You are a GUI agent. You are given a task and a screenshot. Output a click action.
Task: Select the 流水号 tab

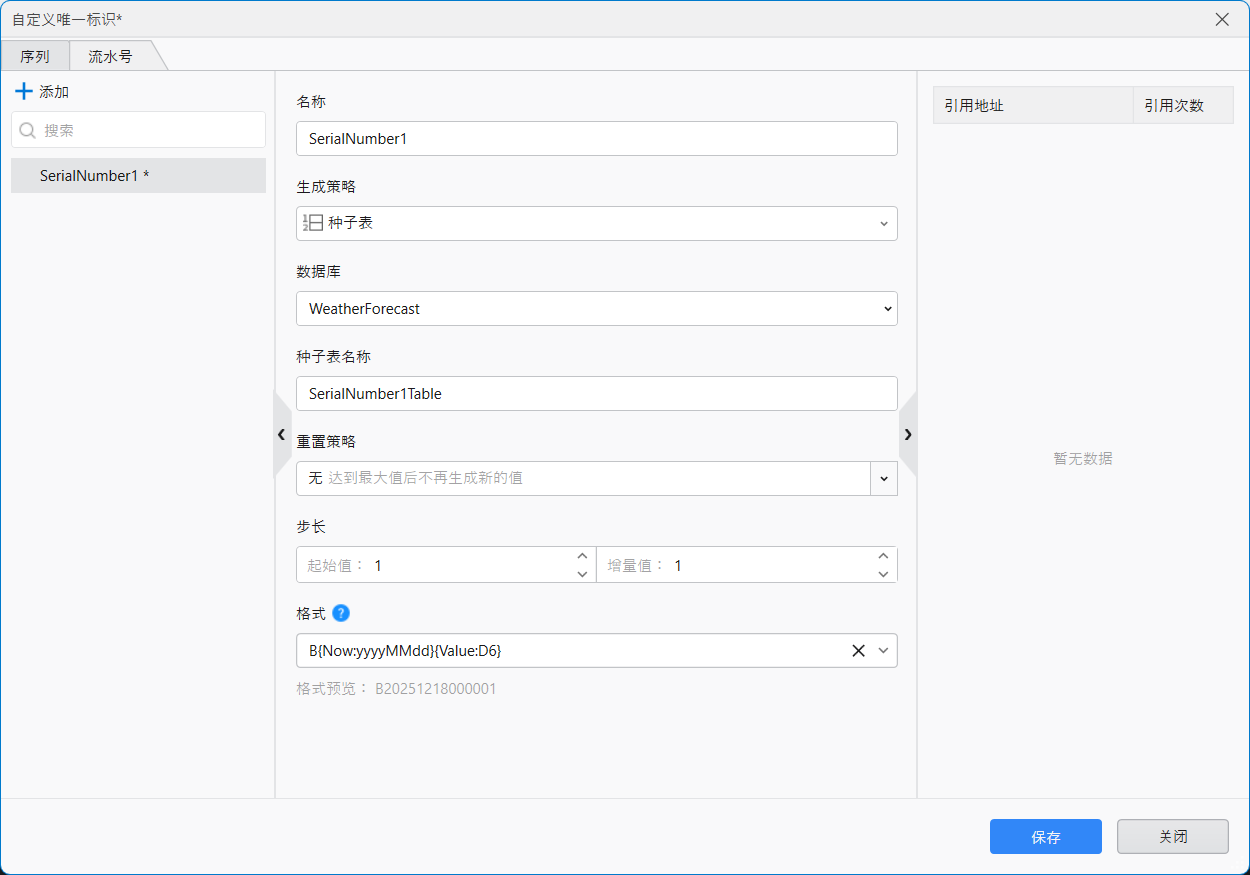coord(110,57)
